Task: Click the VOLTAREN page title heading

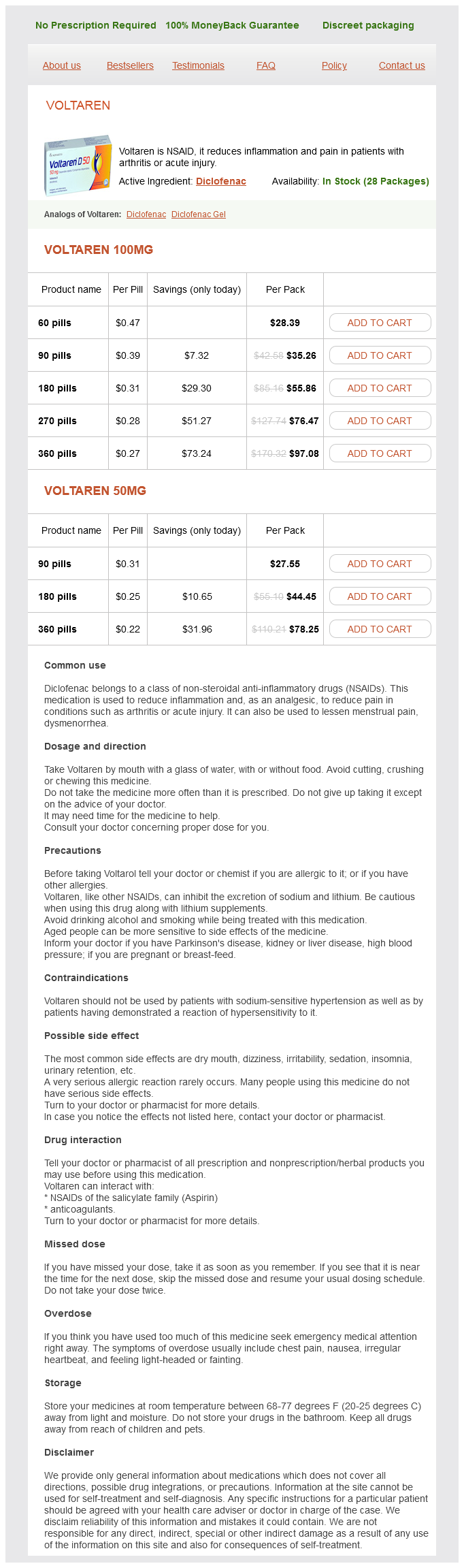Action: pos(78,106)
